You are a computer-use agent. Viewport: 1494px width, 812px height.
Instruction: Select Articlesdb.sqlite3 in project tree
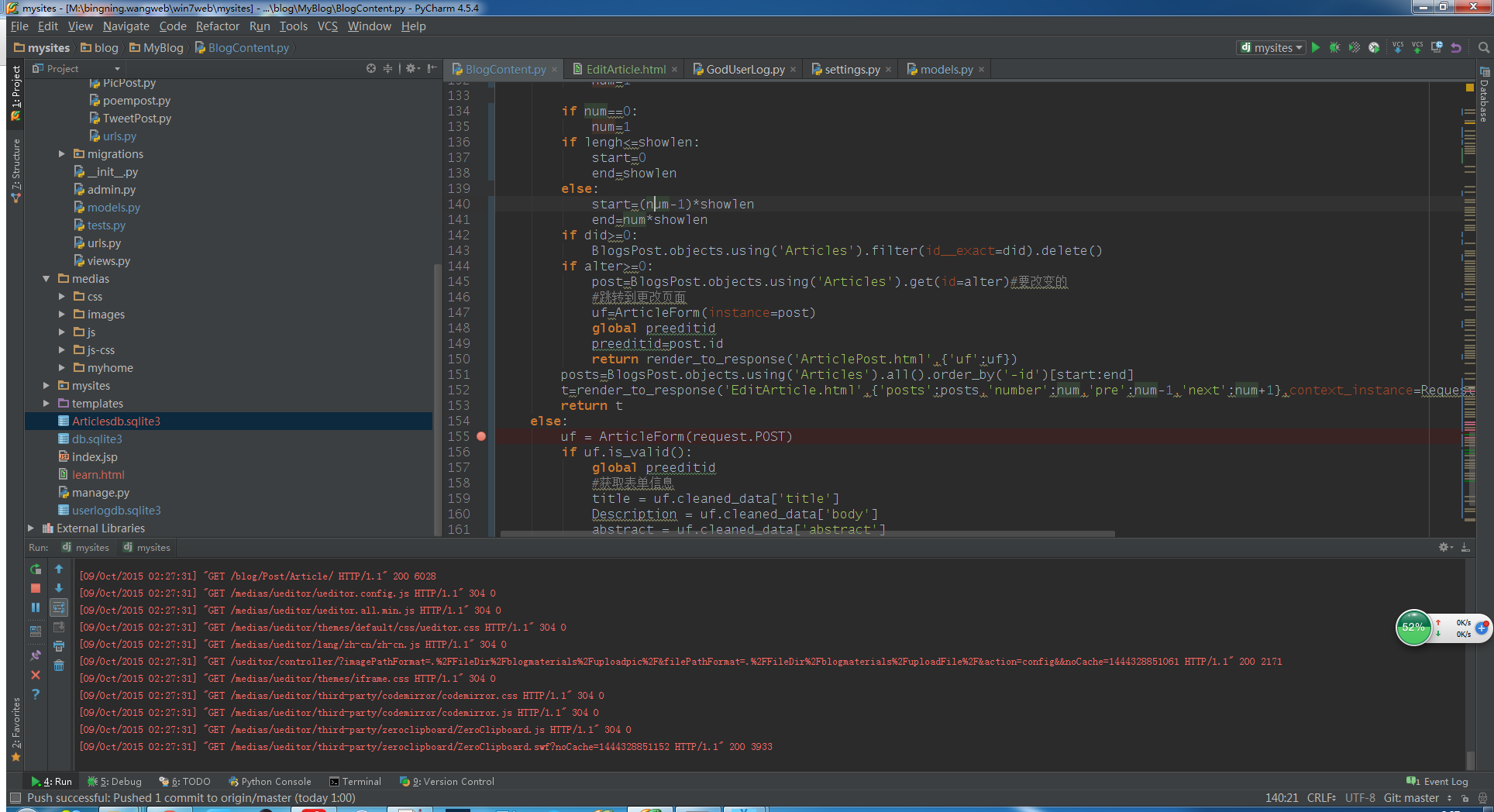(229, 421)
